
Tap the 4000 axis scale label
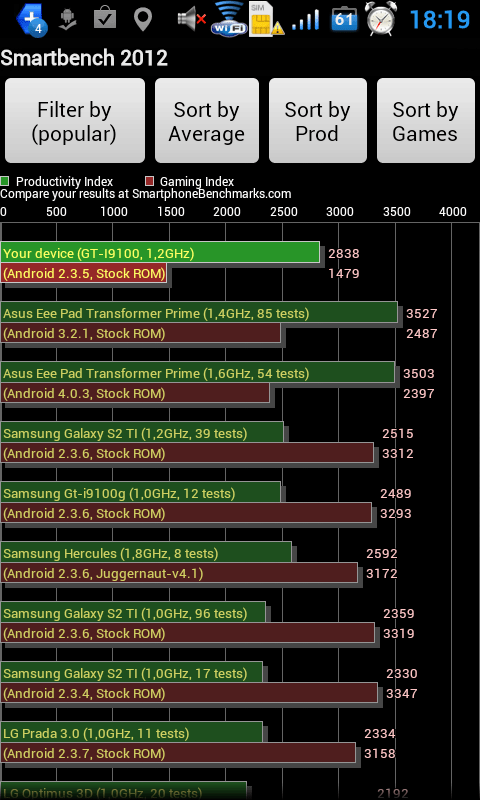tap(453, 212)
